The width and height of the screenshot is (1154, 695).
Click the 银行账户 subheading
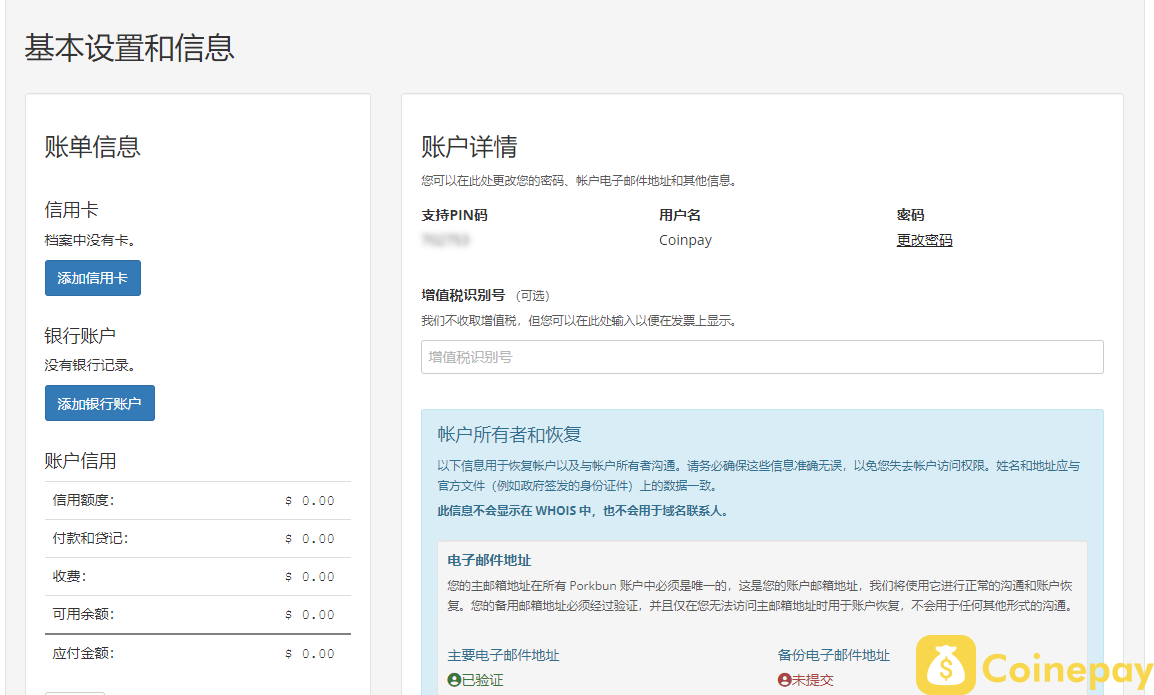coord(80,336)
